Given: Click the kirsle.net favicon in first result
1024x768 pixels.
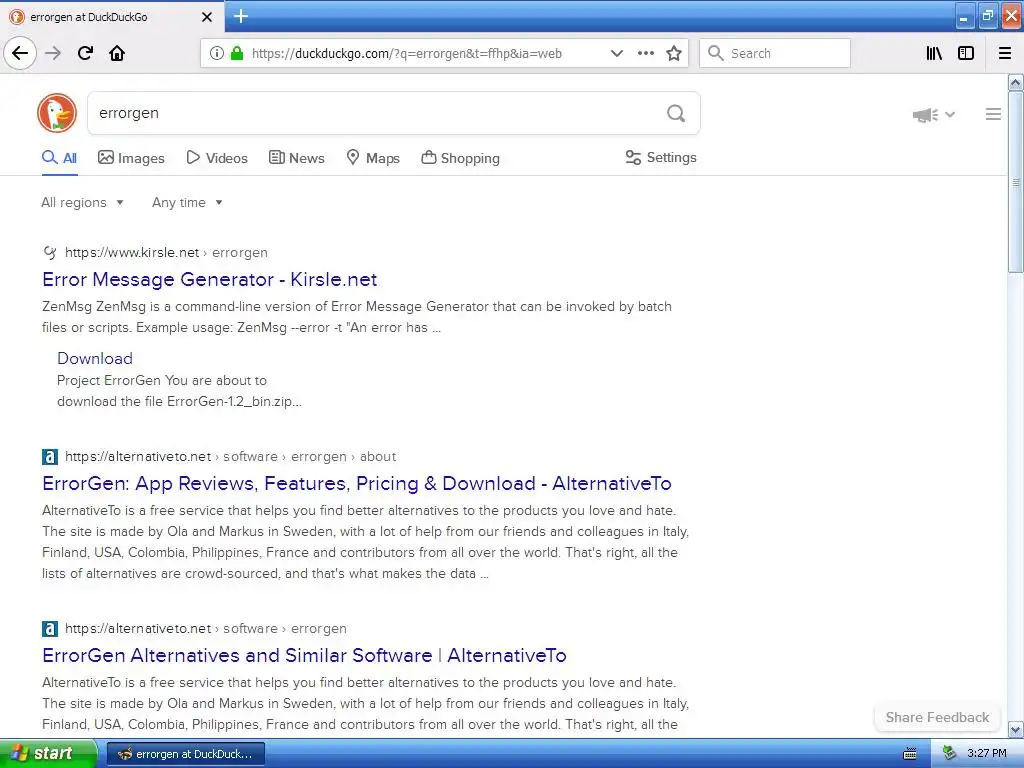Looking at the screenshot, I should pos(50,252).
